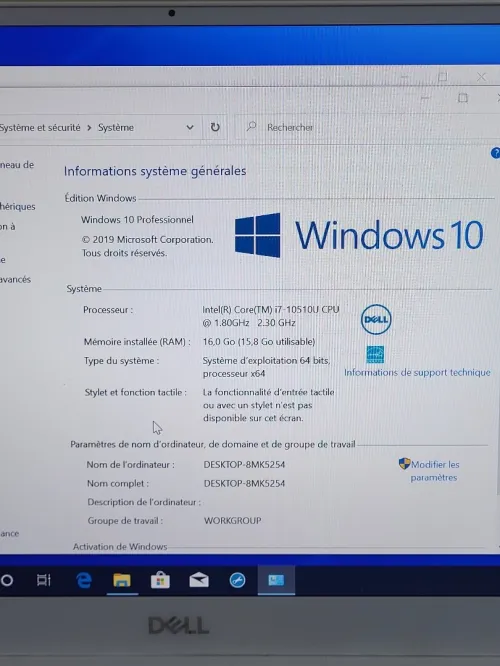Click full name value next to 'Nom complet'

[x=244, y=483]
